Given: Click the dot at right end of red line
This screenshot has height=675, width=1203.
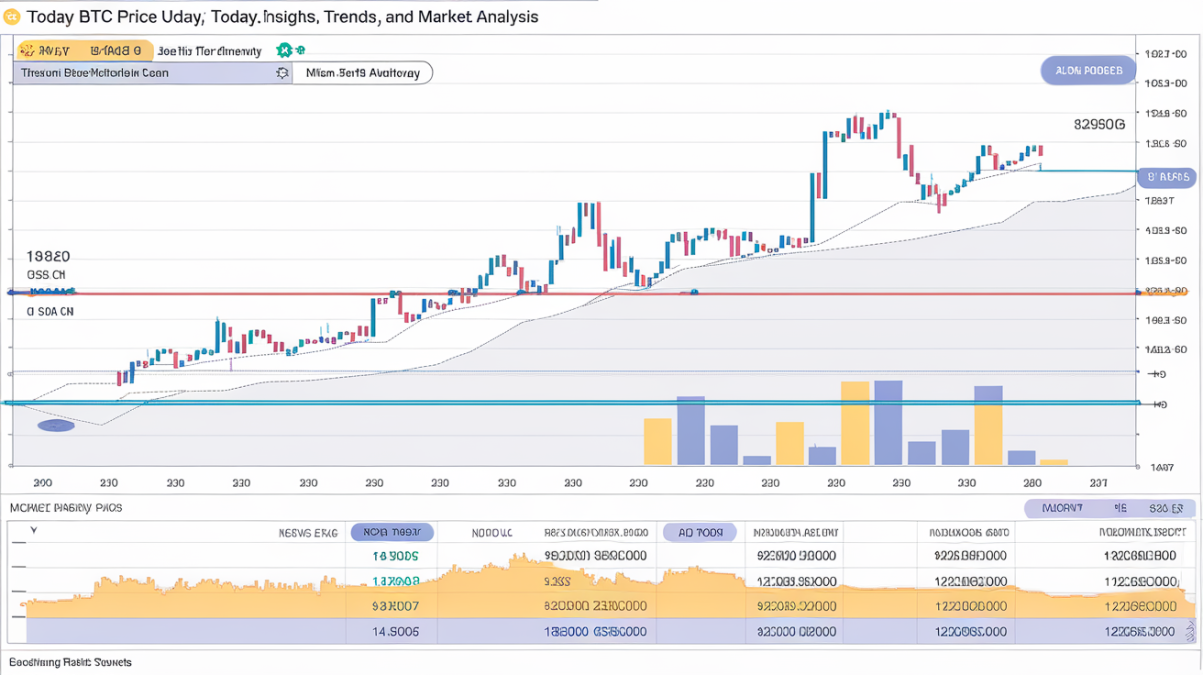Looking at the screenshot, I should point(1140,292).
